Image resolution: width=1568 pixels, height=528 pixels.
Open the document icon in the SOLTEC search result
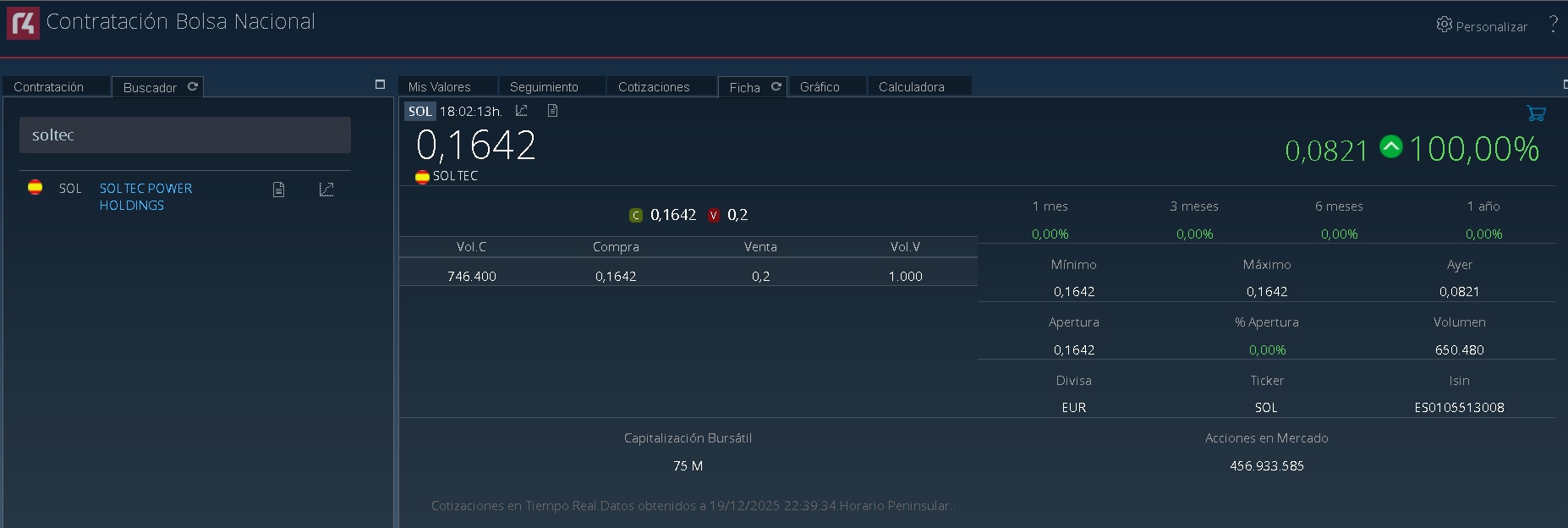pyautogui.click(x=278, y=190)
